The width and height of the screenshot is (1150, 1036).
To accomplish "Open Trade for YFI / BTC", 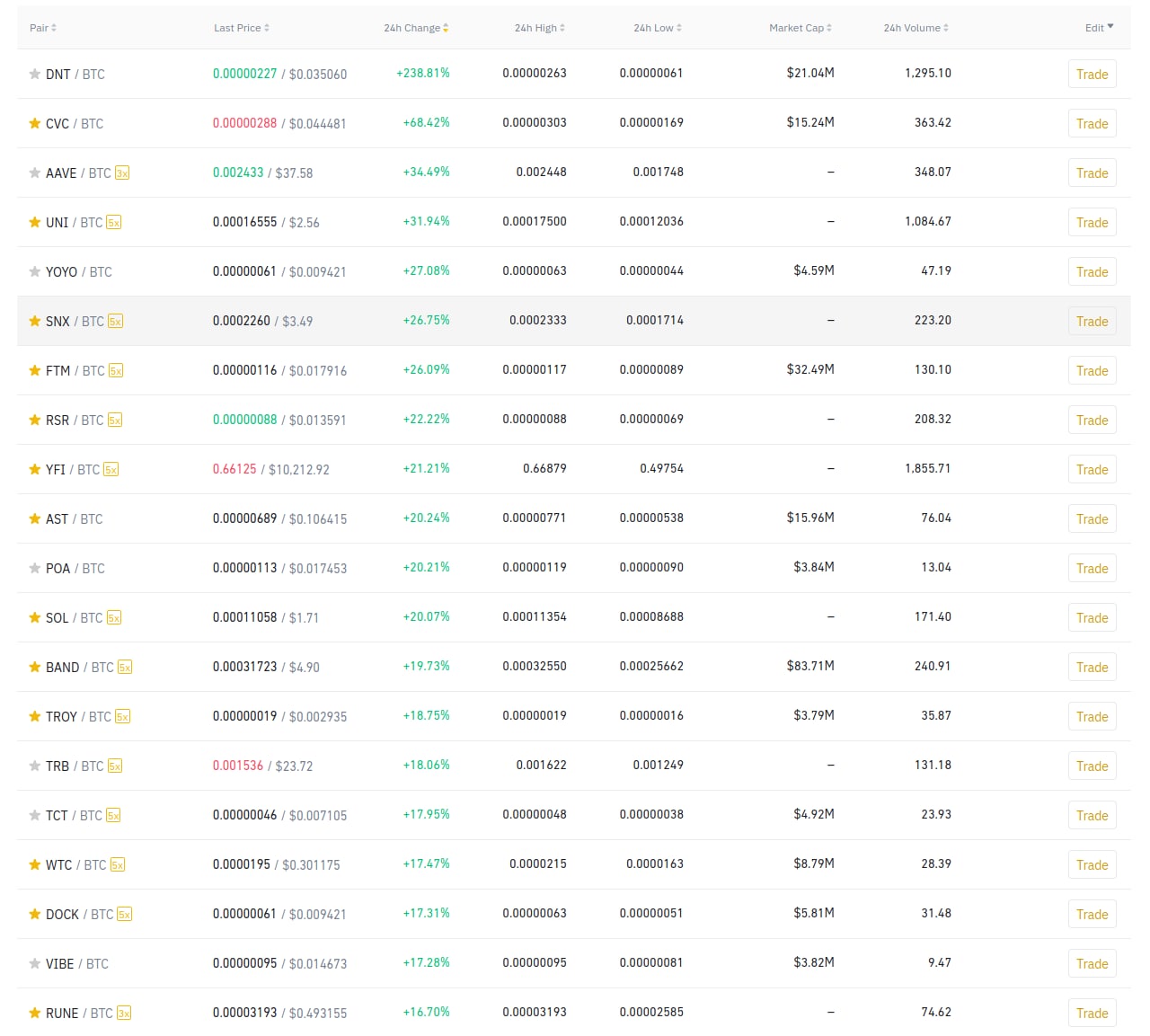I will tap(1092, 470).
